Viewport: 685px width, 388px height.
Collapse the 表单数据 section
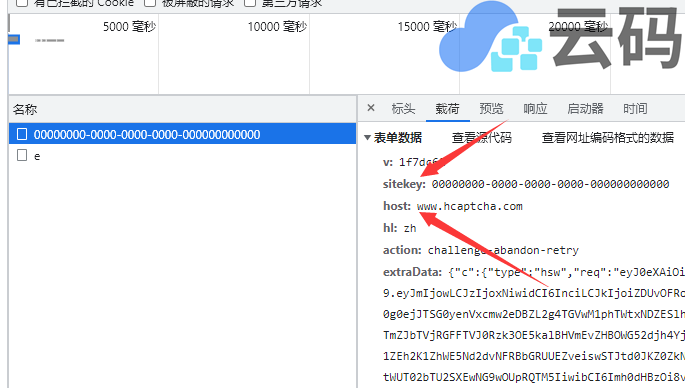(367, 138)
